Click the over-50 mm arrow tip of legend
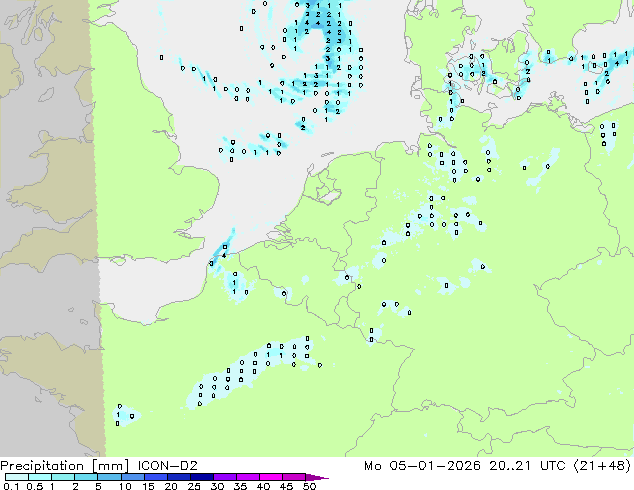Image resolution: width=634 pixels, height=490 pixels. point(317,477)
